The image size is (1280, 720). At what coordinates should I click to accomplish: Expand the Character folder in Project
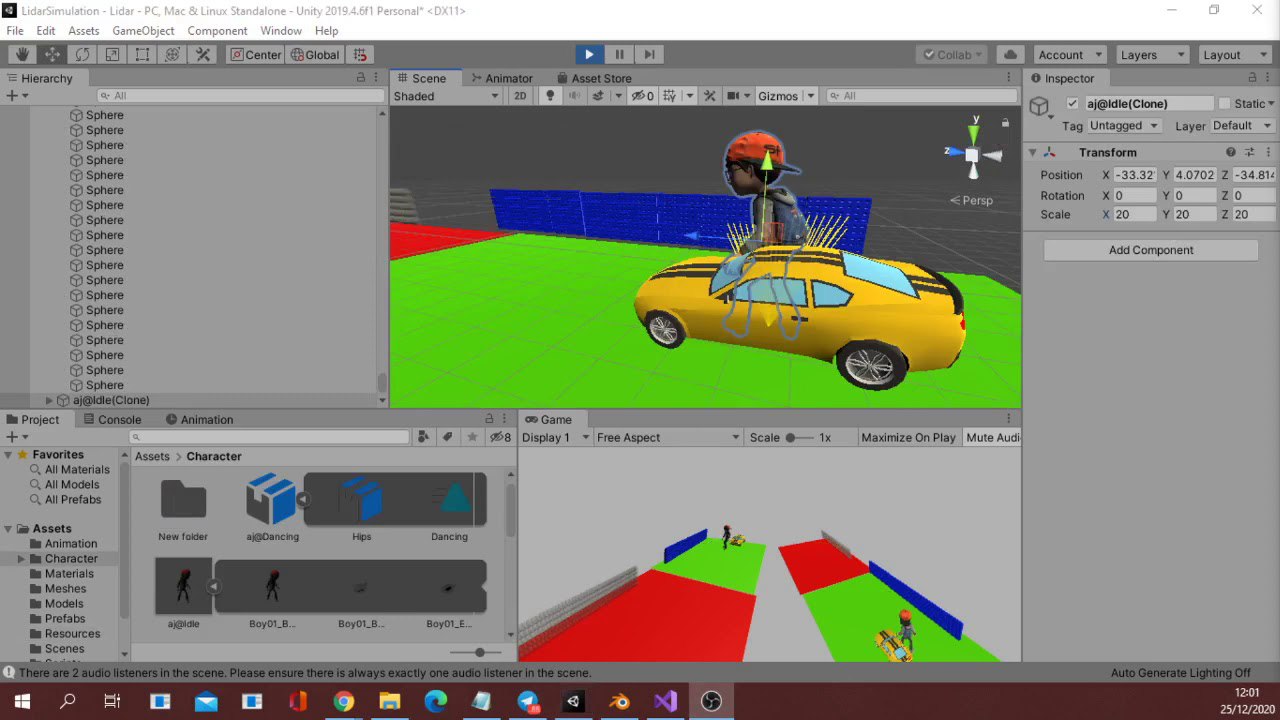point(22,559)
